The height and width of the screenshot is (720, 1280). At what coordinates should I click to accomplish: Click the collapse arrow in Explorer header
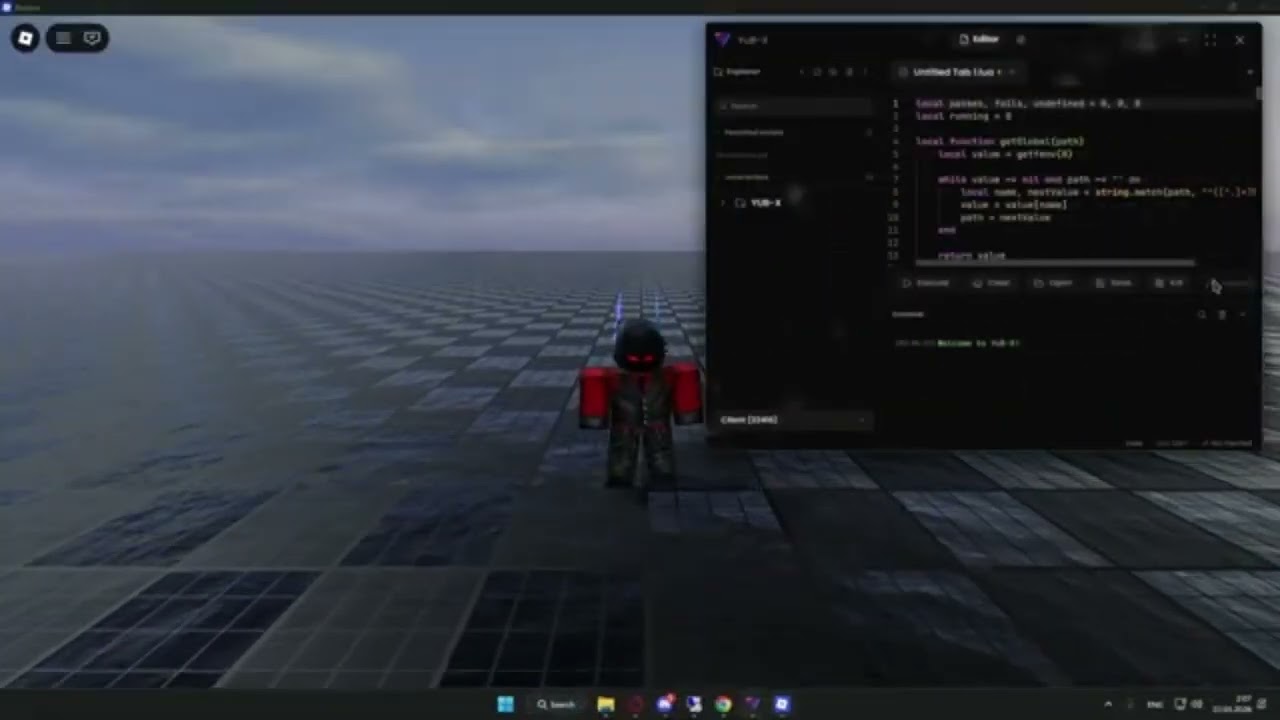[801, 72]
